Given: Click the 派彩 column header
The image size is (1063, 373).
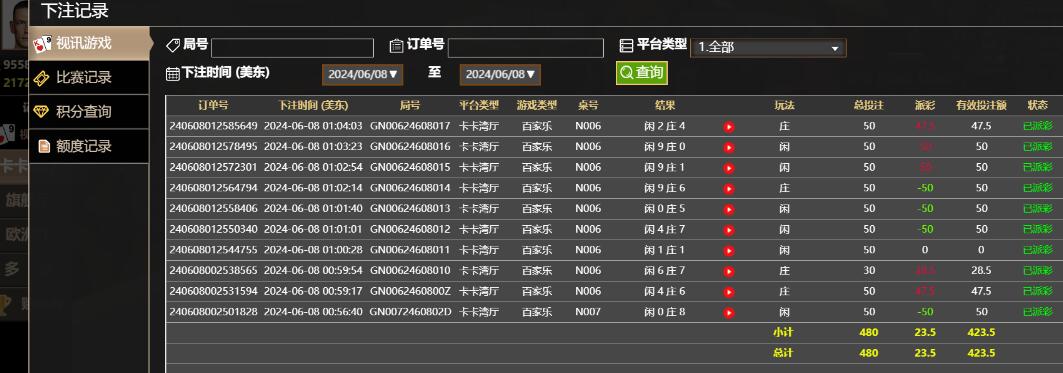Looking at the screenshot, I should click(x=925, y=105).
